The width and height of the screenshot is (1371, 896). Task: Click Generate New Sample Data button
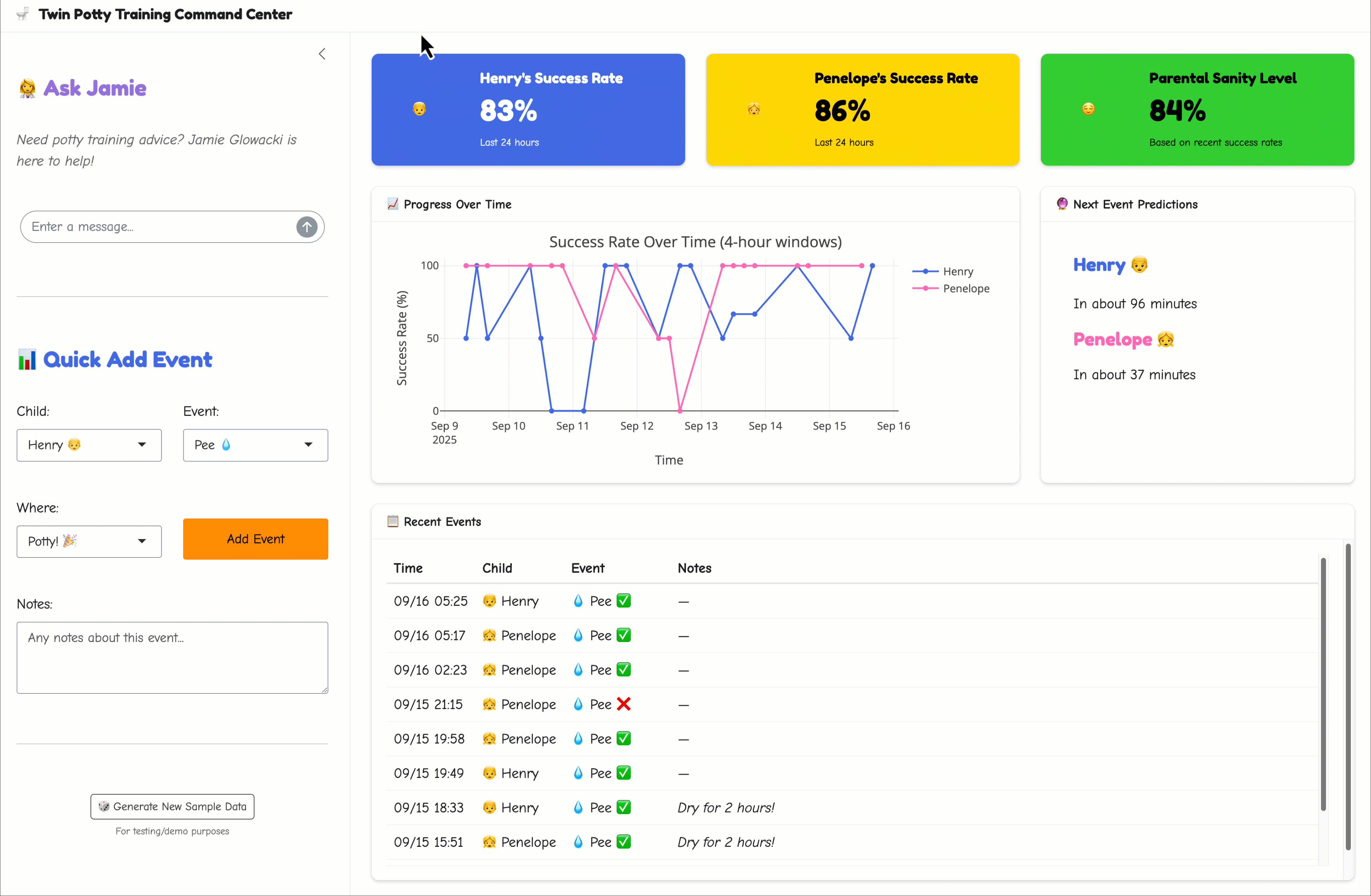172,807
